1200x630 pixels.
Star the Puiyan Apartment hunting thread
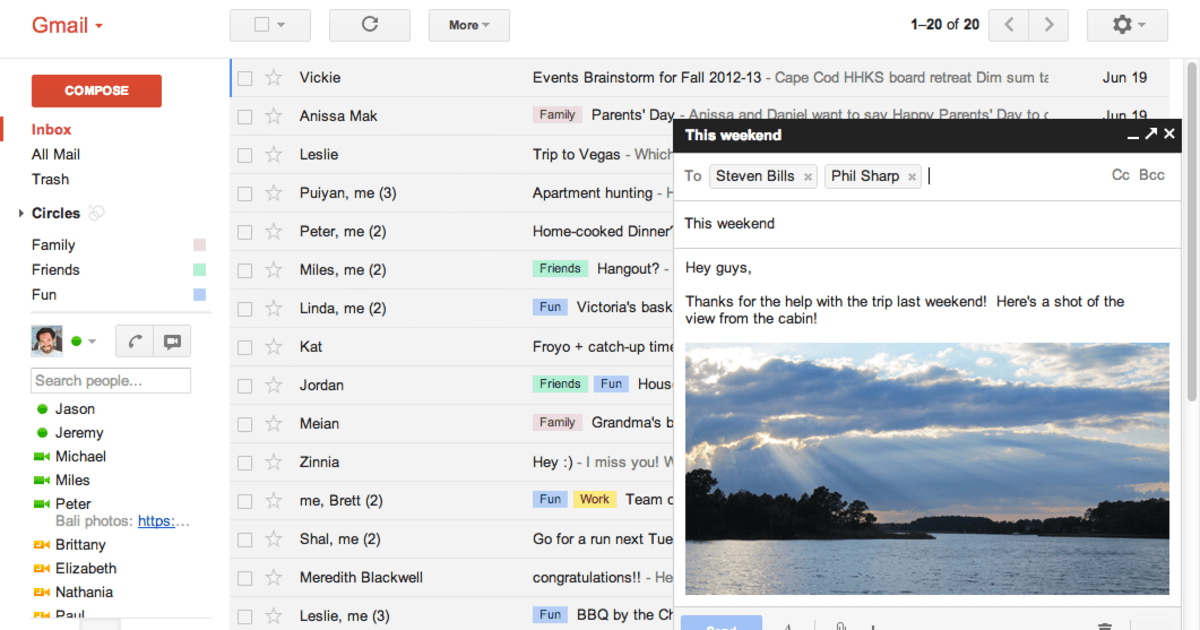click(273, 193)
